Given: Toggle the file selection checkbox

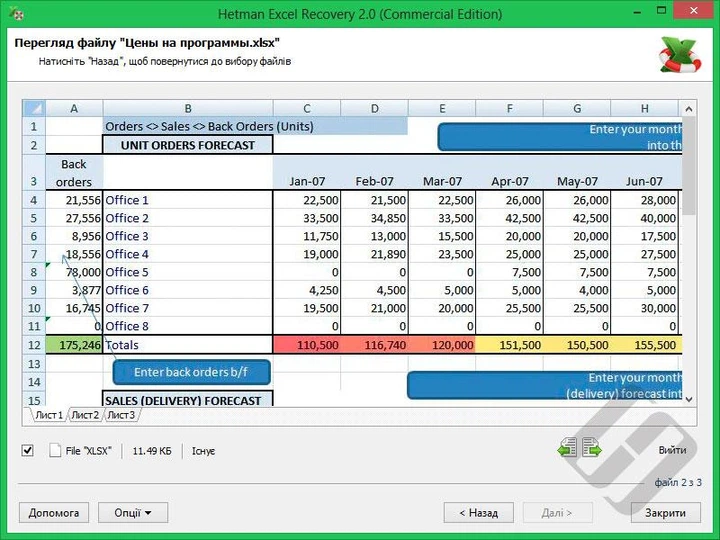Looking at the screenshot, I should [x=28, y=450].
